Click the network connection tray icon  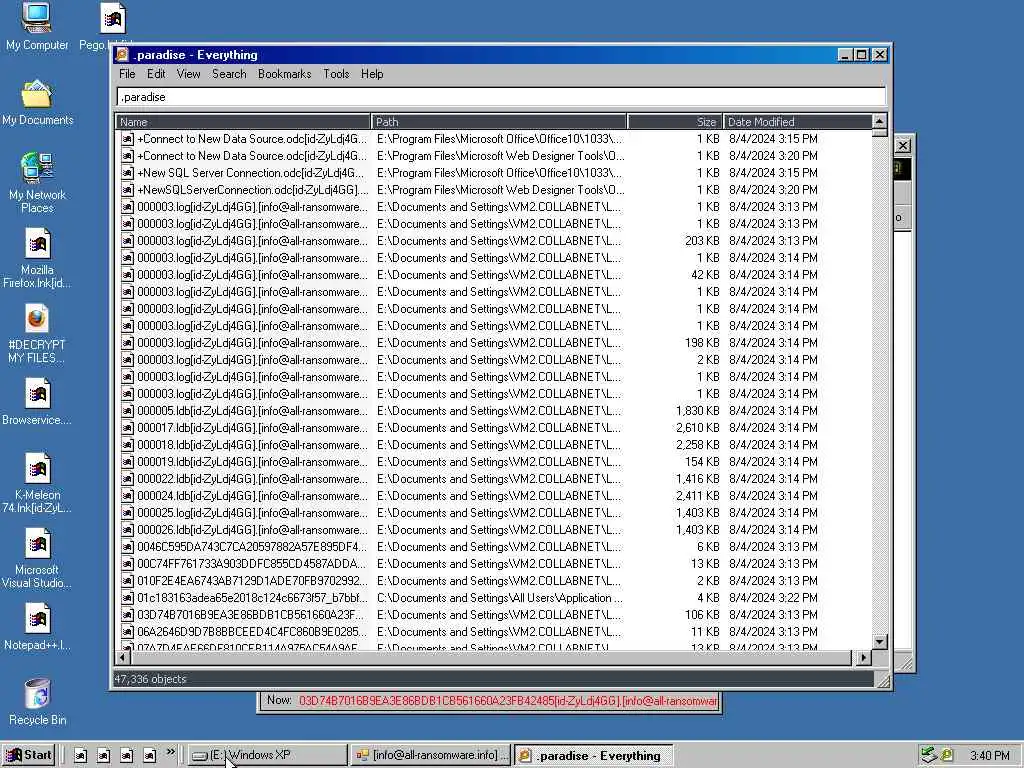coord(928,755)
